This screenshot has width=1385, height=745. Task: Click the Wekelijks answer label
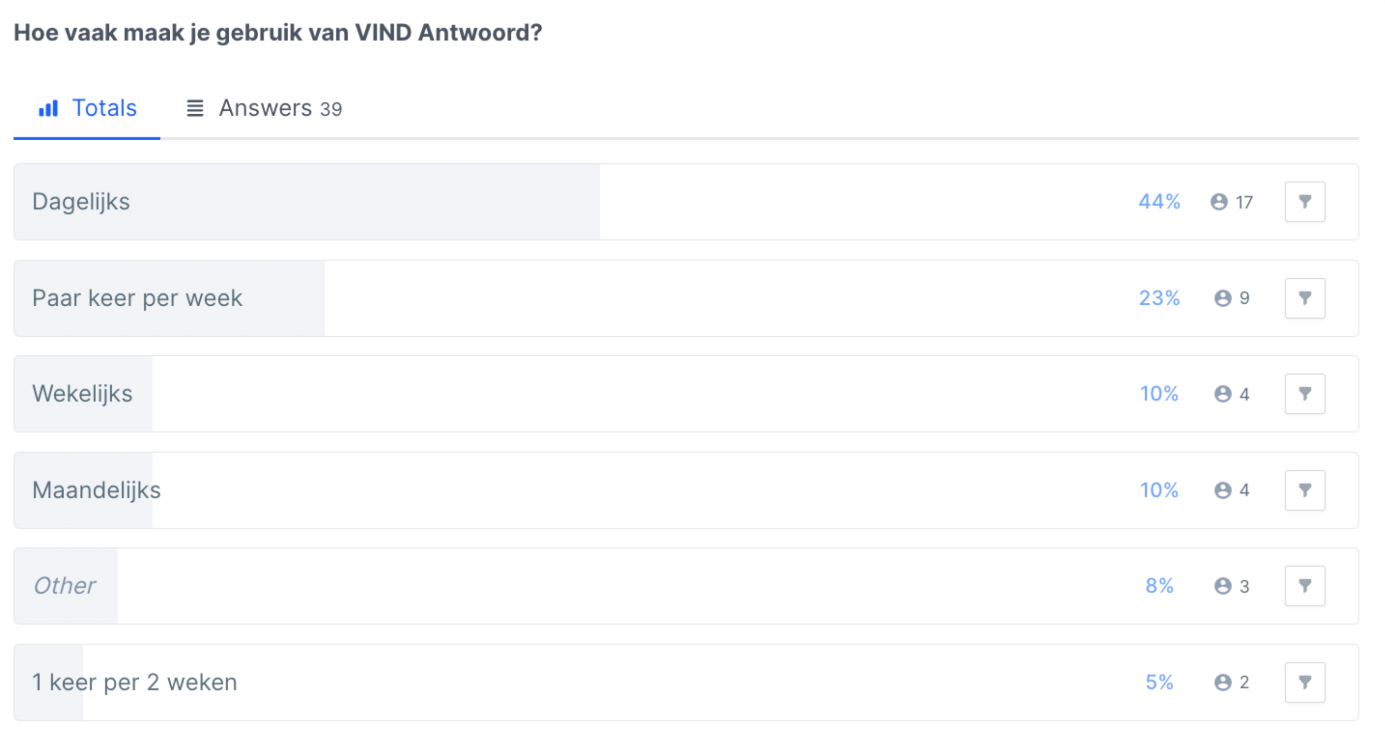82,394
